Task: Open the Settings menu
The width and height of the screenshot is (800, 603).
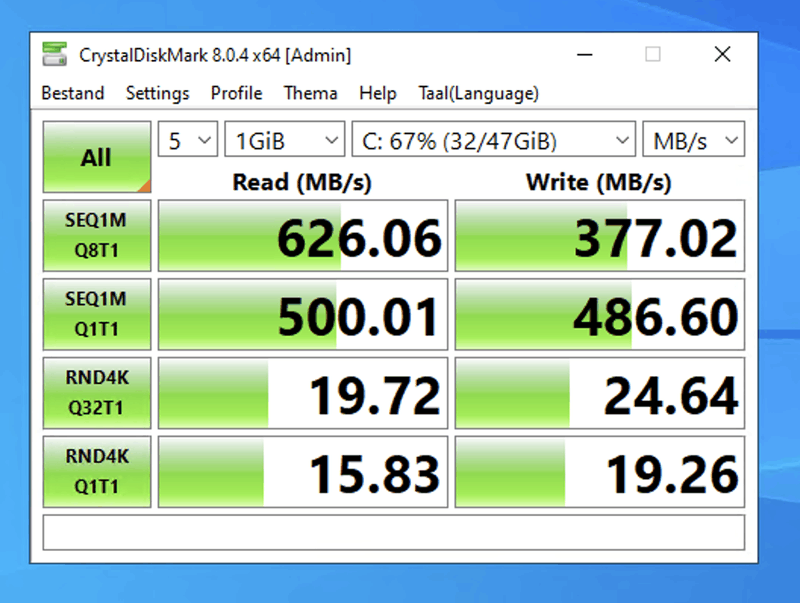Action: click(157, 93)
